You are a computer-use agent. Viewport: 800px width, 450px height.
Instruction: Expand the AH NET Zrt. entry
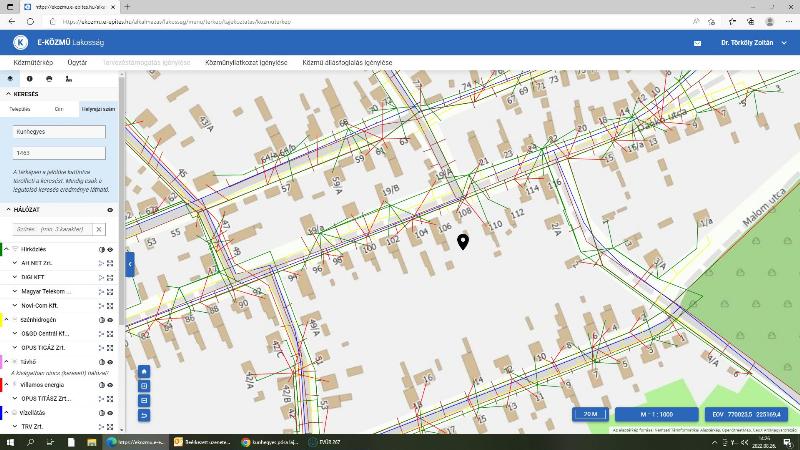point(15,263)
